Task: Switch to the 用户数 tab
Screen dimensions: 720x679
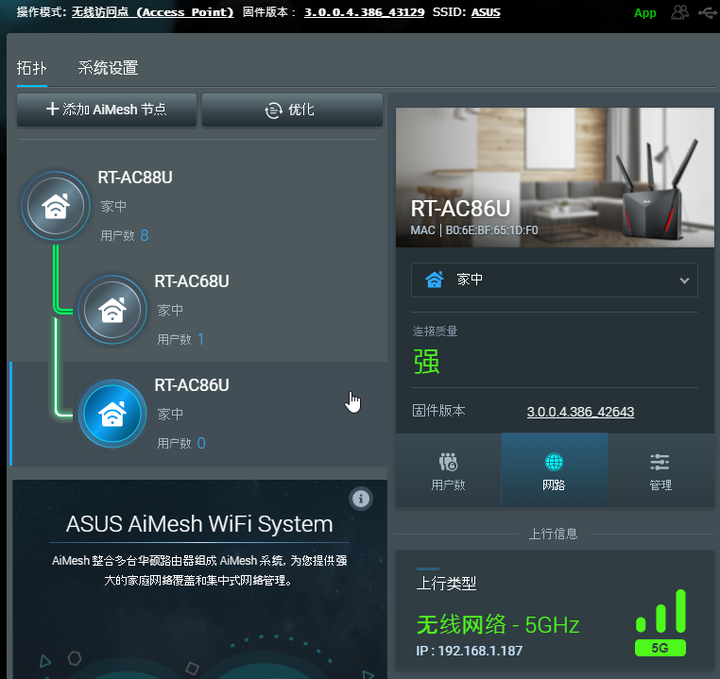Action: pos(448,471)
